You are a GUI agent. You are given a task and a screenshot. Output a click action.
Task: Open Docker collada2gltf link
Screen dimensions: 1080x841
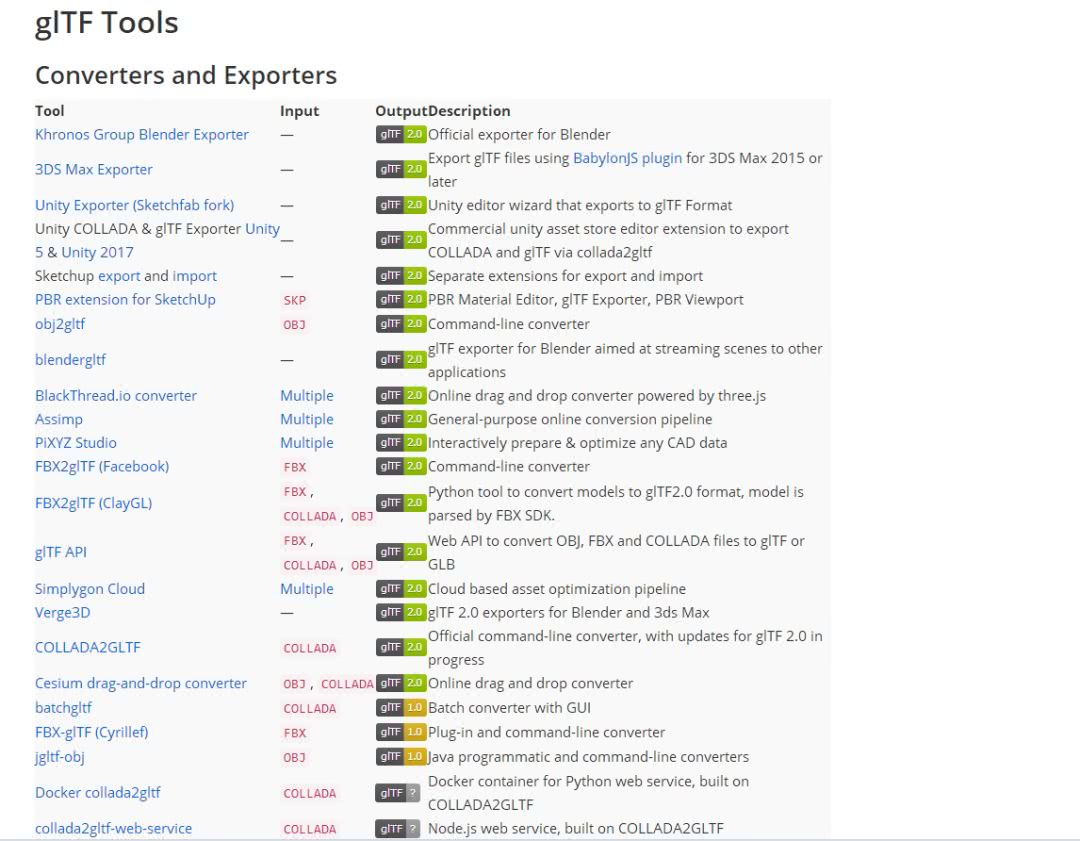(97, 793)
